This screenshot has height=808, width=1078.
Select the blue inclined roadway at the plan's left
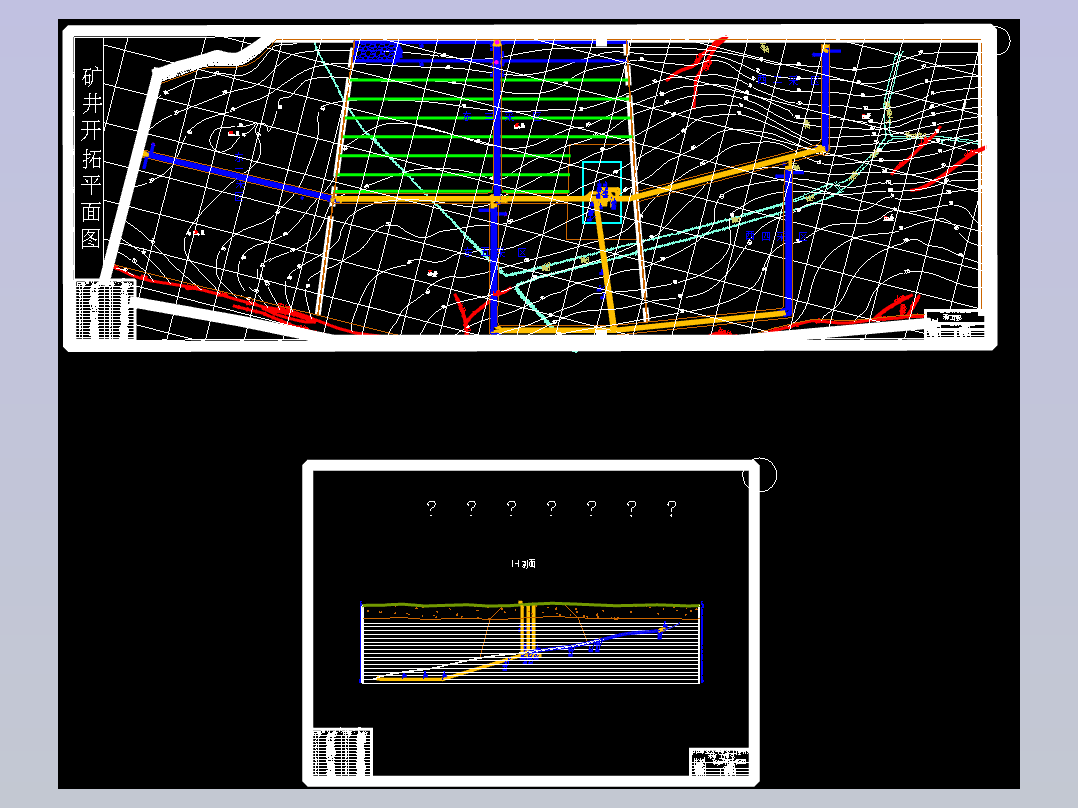coord(239,177)
